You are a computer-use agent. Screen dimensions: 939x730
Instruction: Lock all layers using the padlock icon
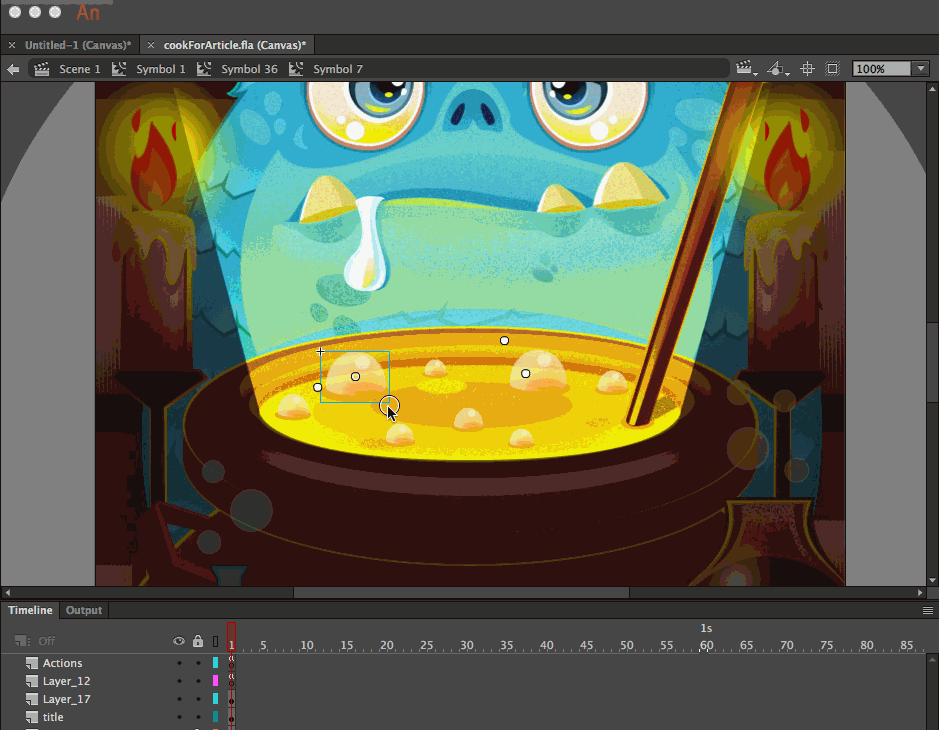[197, 641]
